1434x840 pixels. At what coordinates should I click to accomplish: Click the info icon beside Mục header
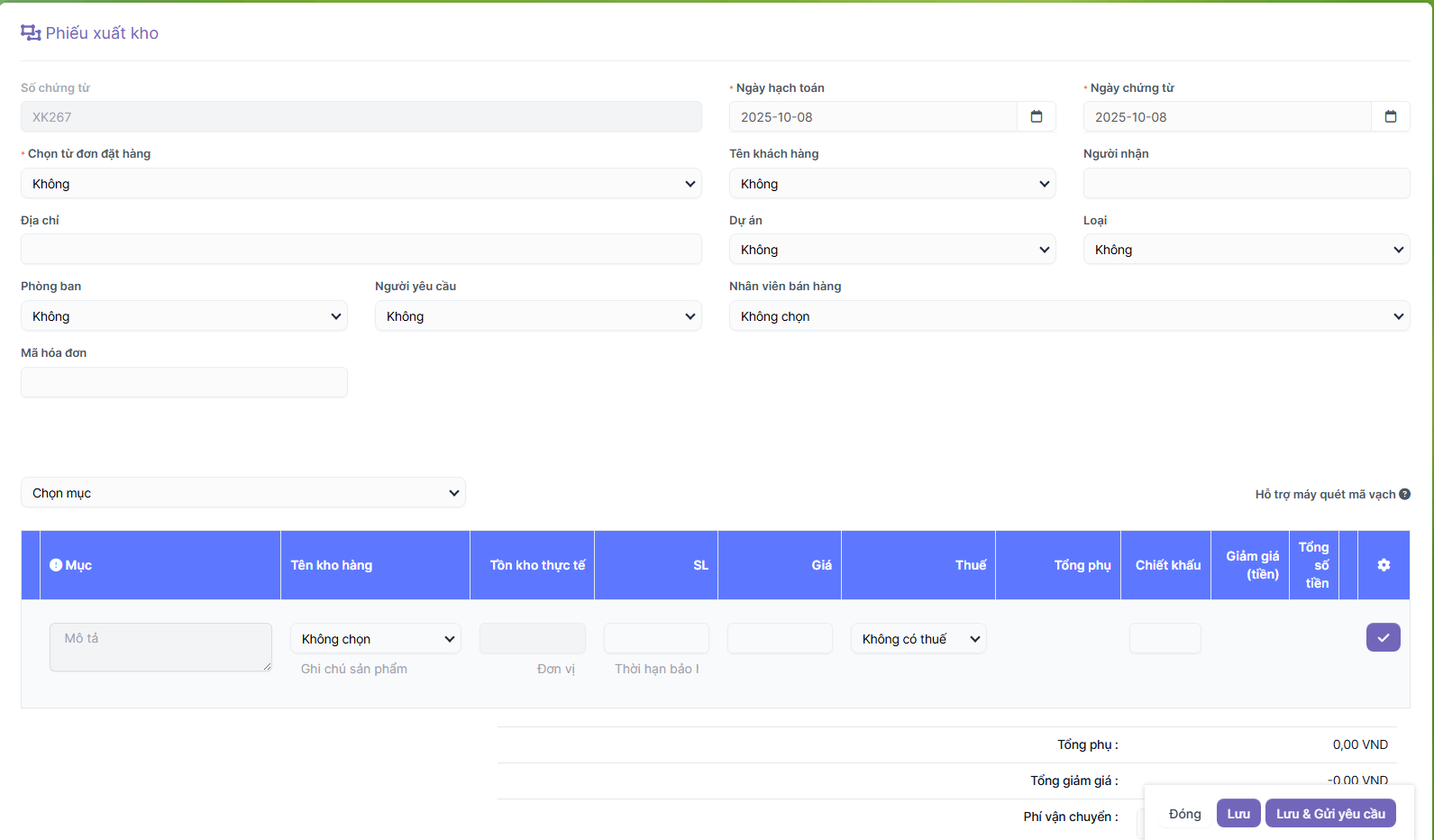(56, 565)
